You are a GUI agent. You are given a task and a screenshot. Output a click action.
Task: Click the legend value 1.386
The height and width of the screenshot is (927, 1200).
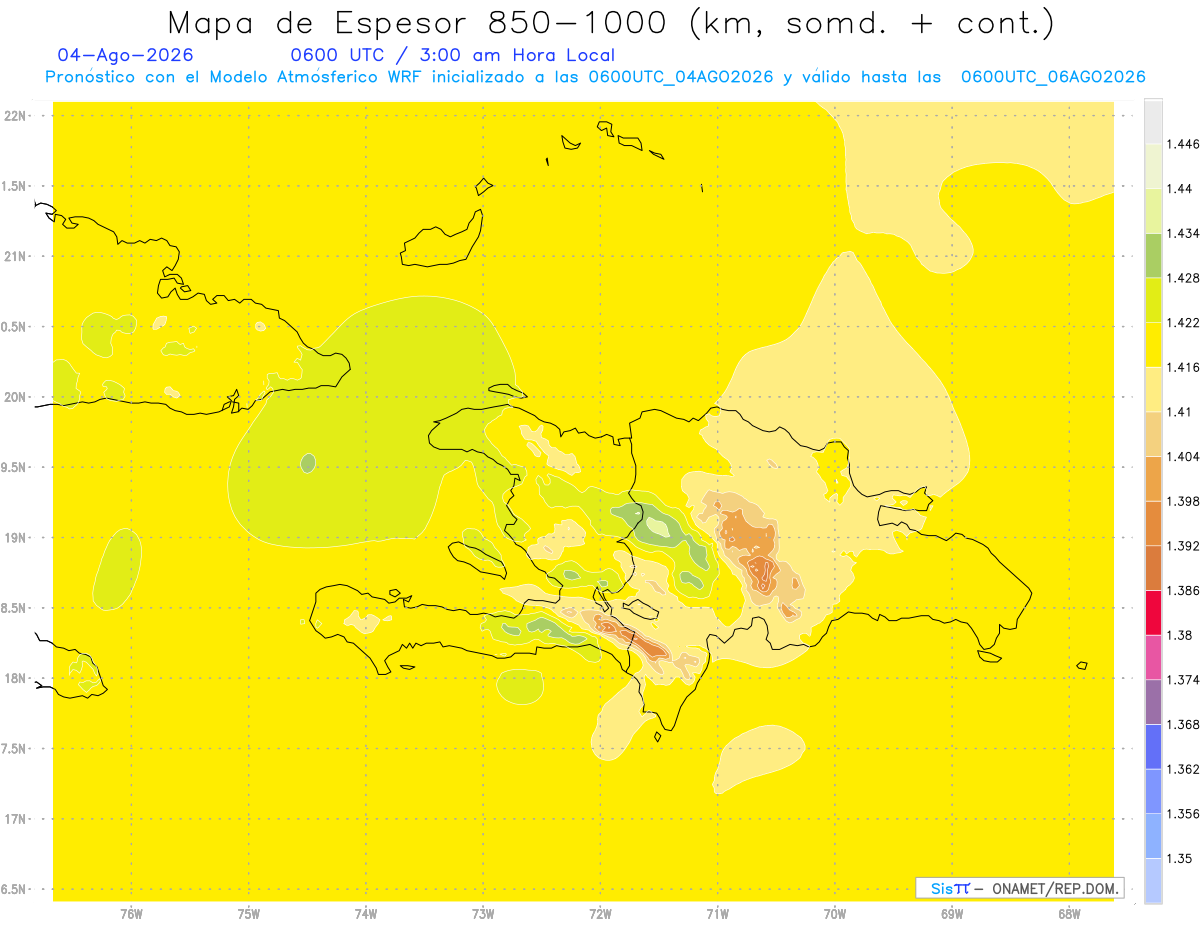1182,590
